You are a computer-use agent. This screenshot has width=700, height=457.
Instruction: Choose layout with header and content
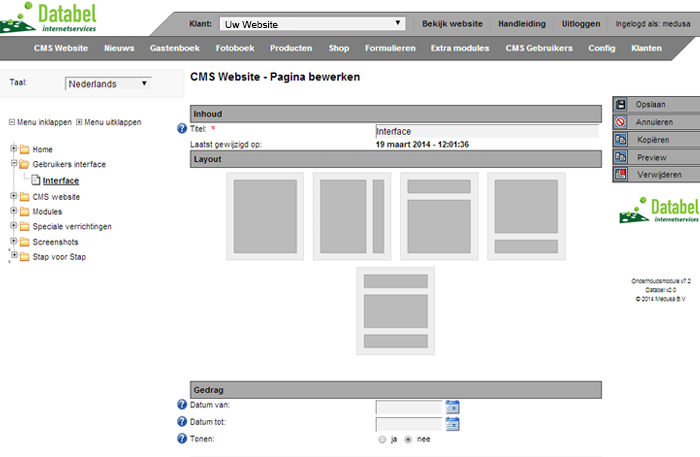click(439, 216)
